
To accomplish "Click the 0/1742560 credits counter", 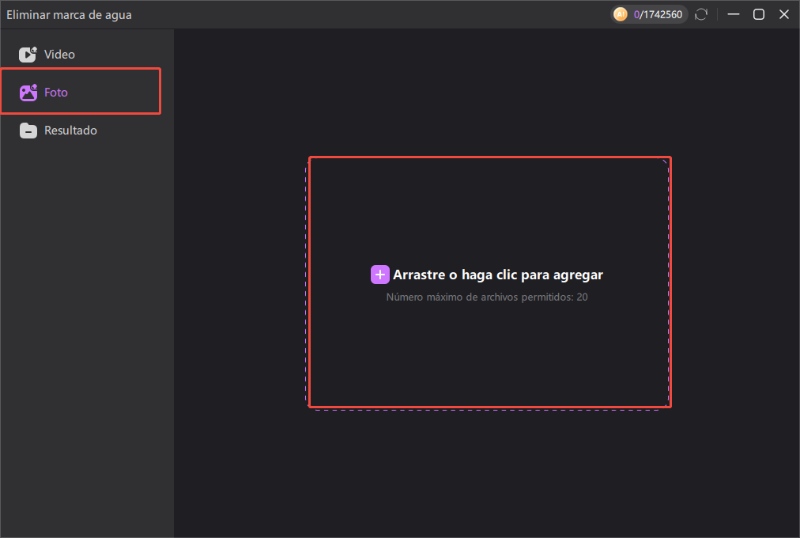I will [660, 15].
